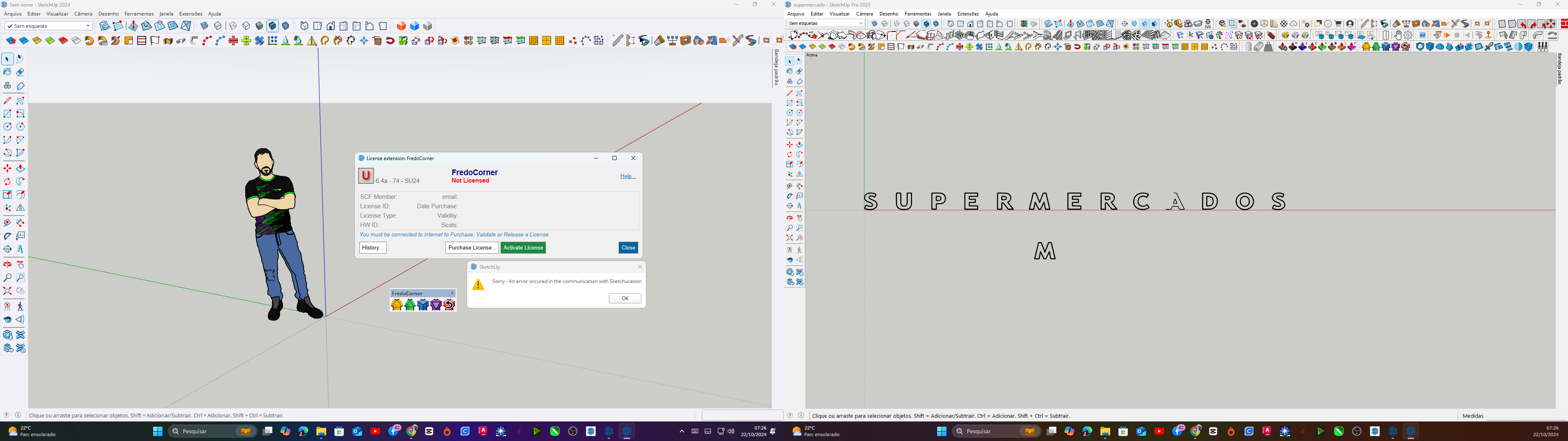This screenshot has width=1568, height=441.
Task: Click the Activate License button
Action: click(523, 247)
